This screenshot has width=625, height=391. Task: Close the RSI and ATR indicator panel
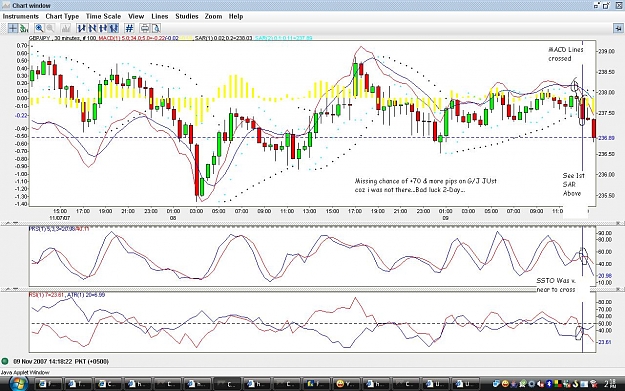[x=618, y=289]
